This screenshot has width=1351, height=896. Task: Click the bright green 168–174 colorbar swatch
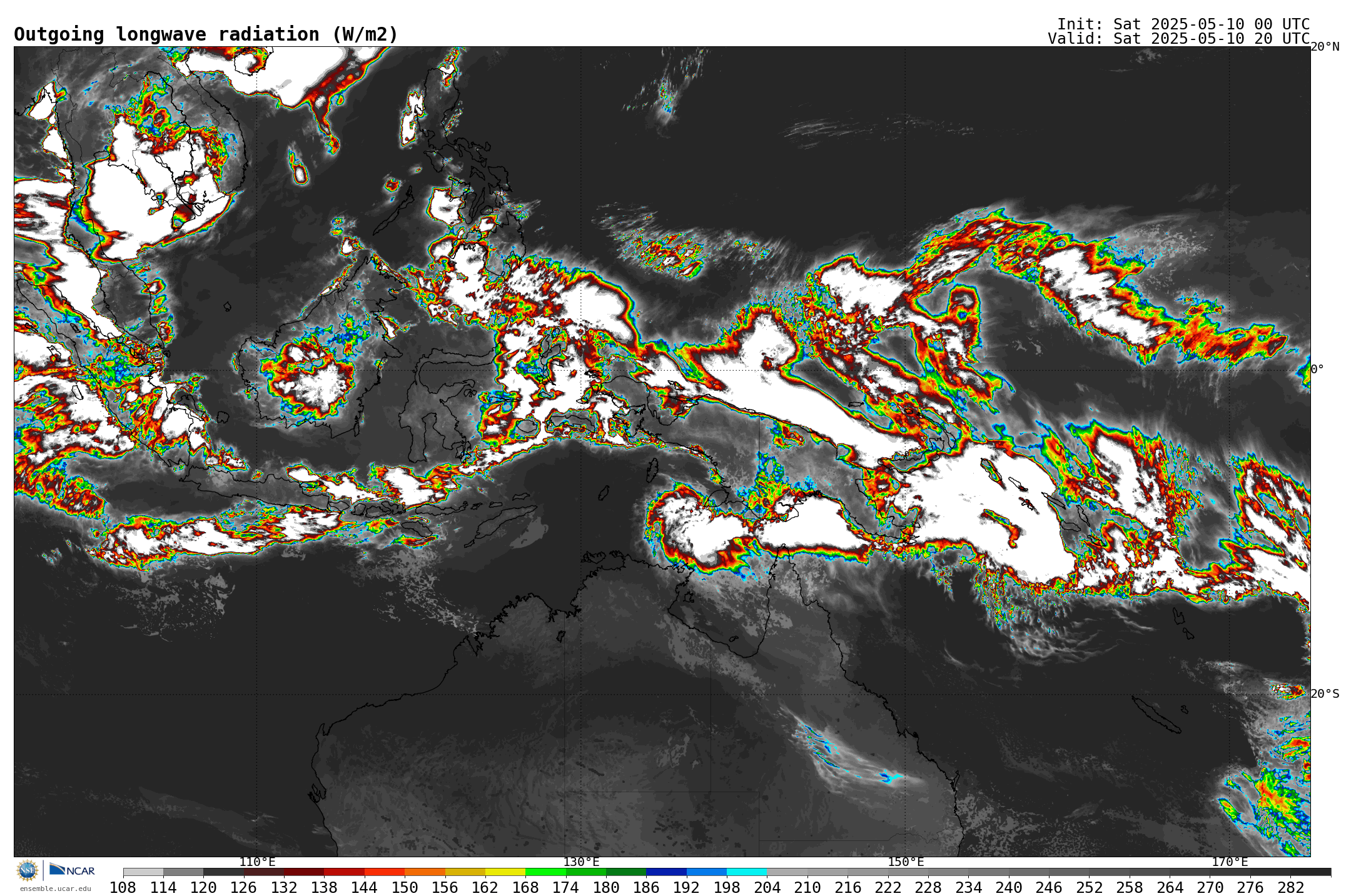(545, 872)
